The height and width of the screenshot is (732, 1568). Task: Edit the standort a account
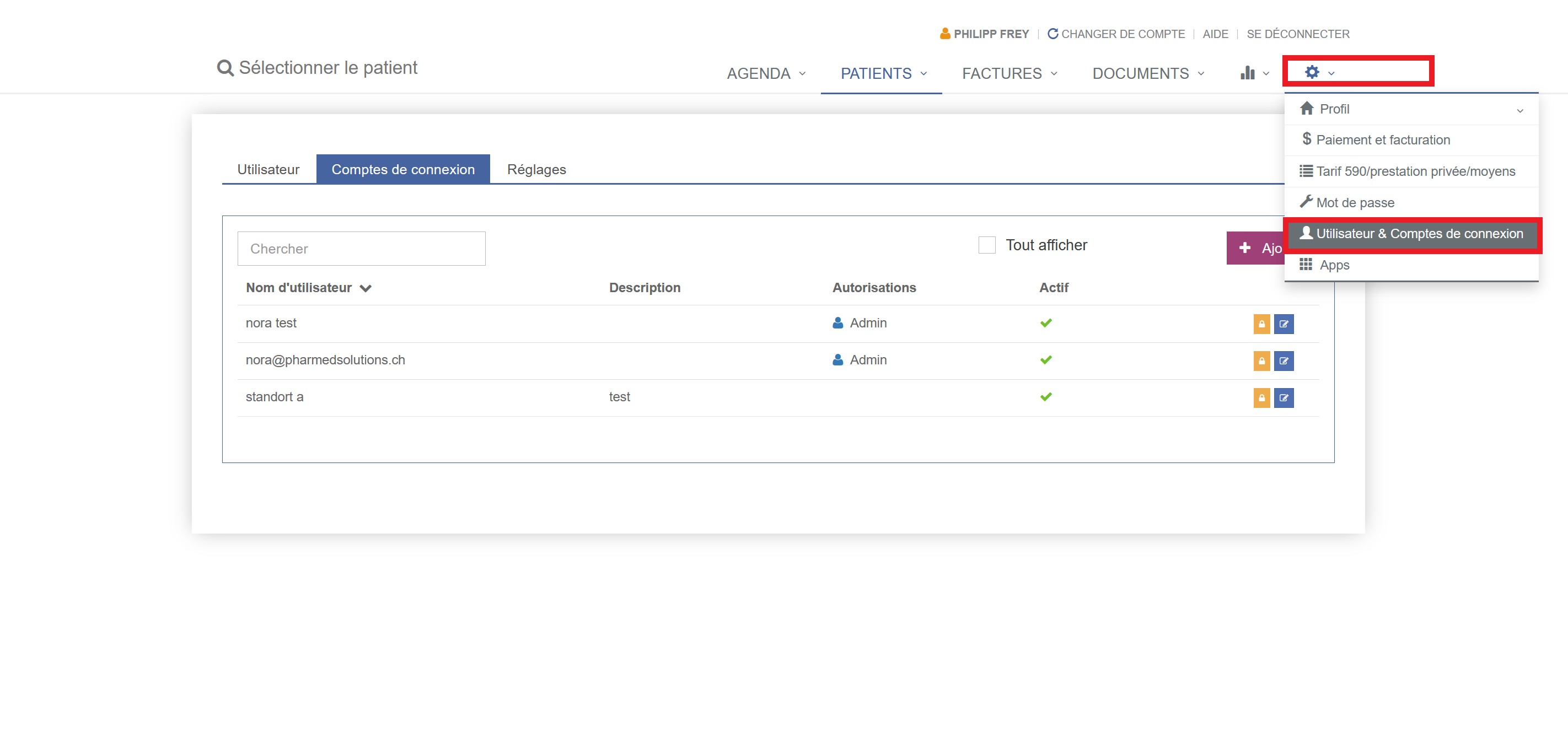click(1283, 398)
